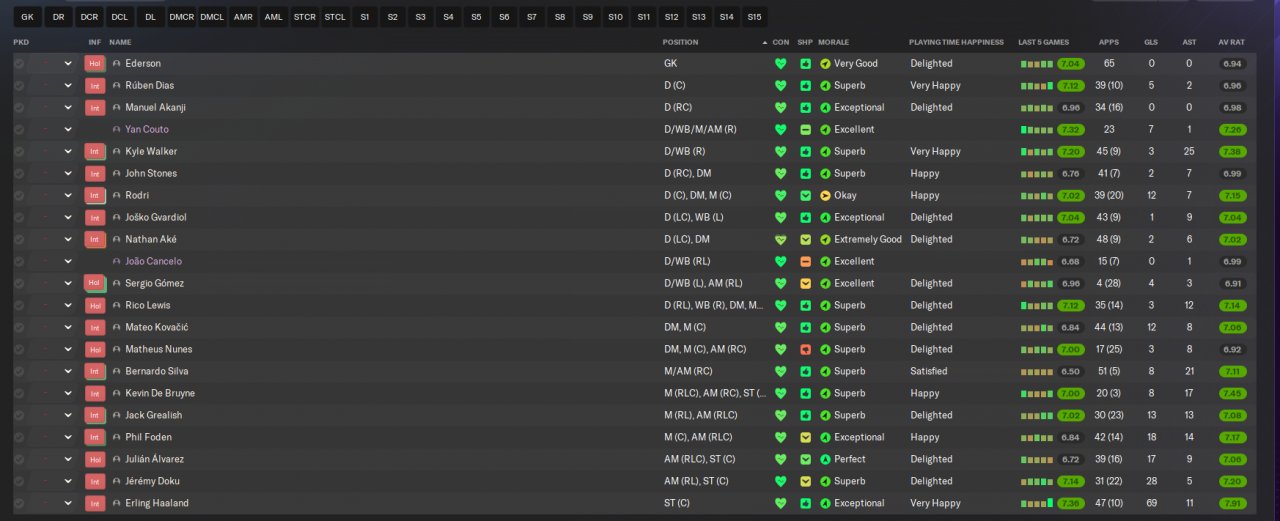Click Rodri's Okay morale icon
This screenshot has height=521, width=1280.
[x=825, y=195]
